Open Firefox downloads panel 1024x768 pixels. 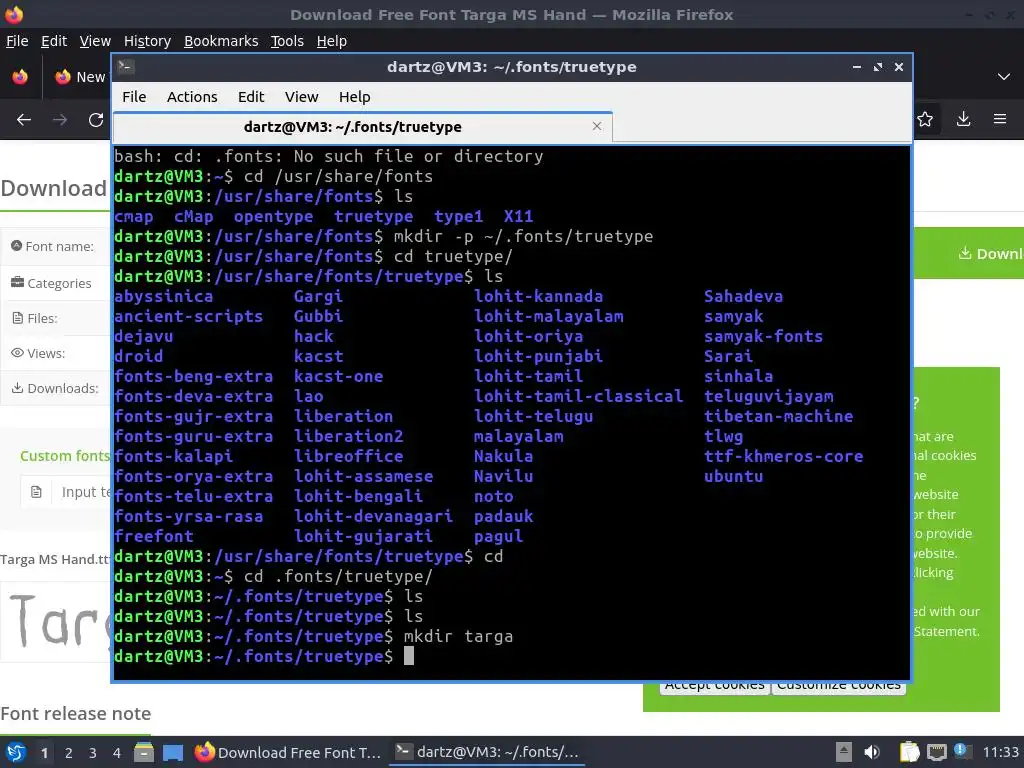tap(963, 119)
